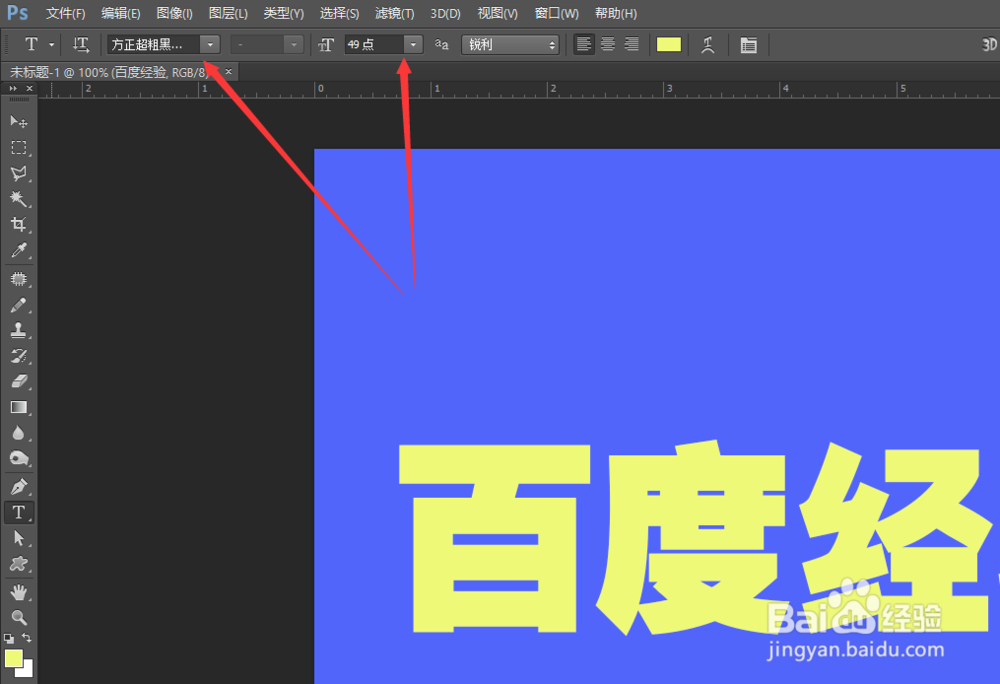Click the font size 49 点 field

374,45
